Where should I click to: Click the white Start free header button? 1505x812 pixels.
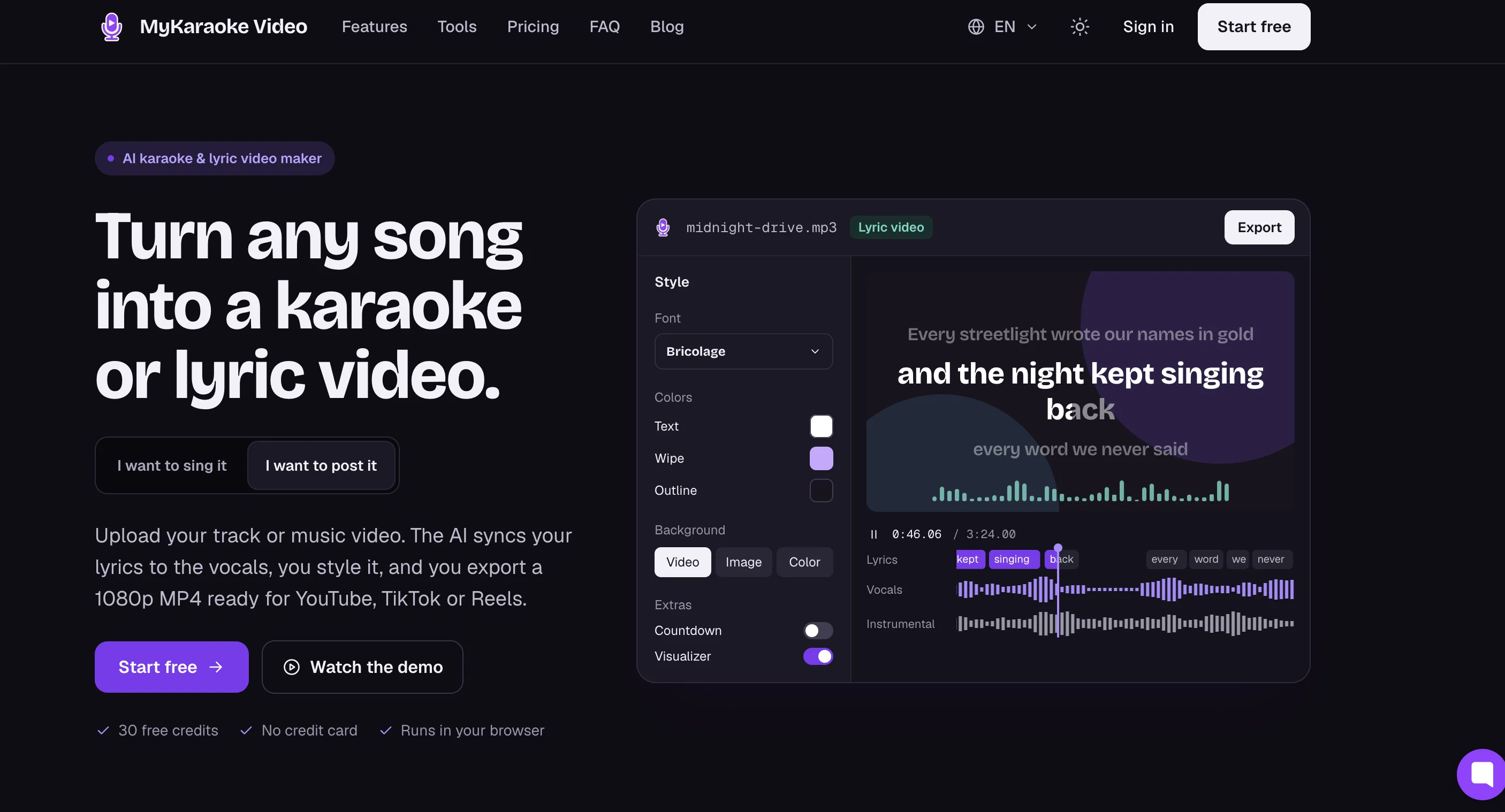click(1254, 27)
